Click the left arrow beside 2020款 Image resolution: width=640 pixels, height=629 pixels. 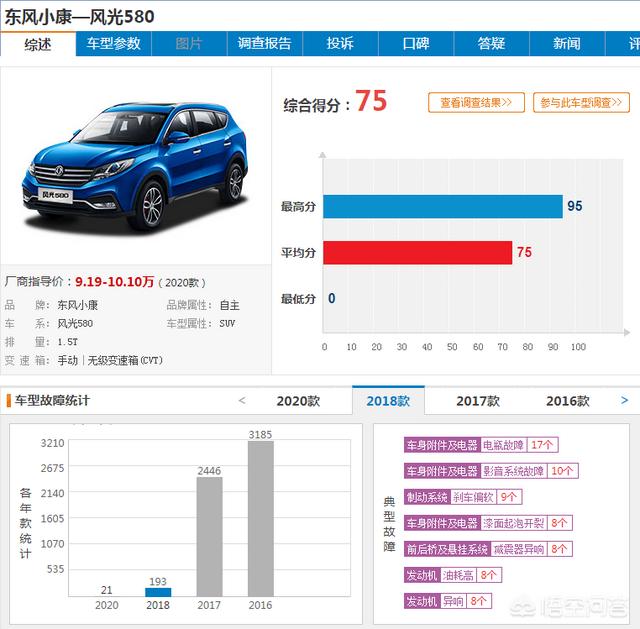[x=242, y=400]
